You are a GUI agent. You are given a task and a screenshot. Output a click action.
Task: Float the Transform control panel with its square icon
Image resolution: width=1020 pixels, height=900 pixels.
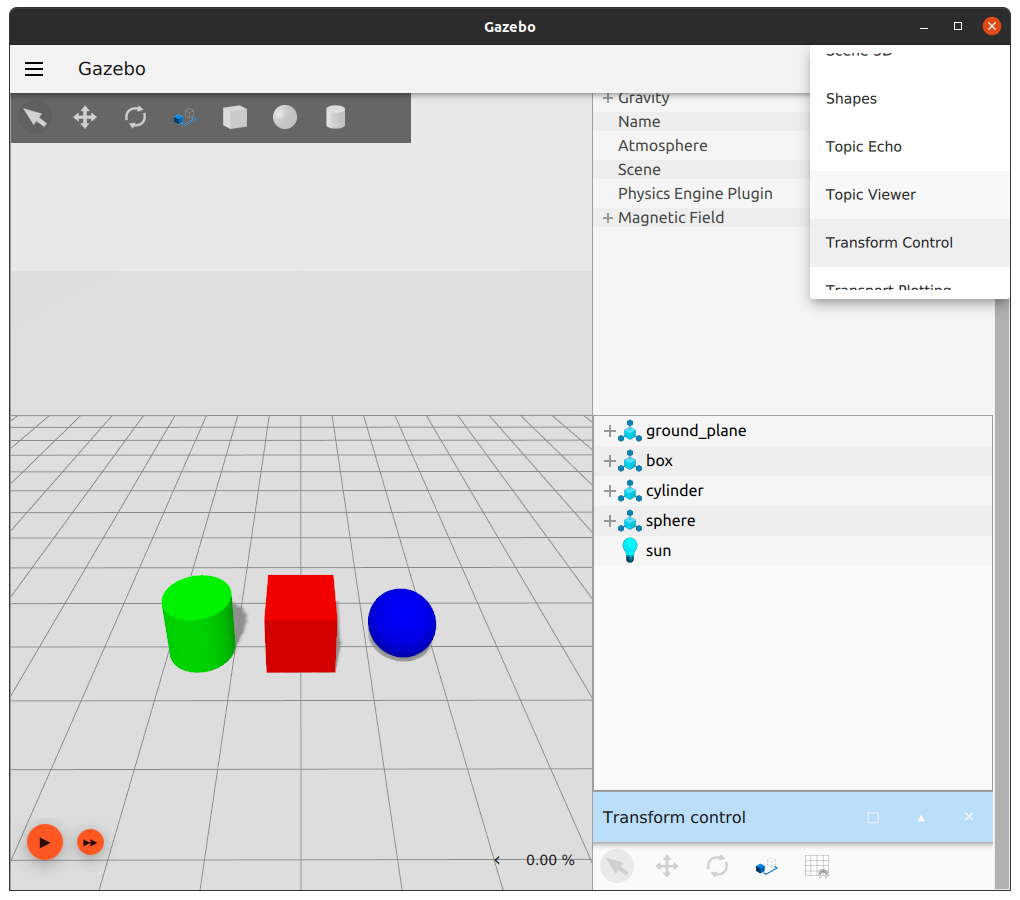point(873,817)
